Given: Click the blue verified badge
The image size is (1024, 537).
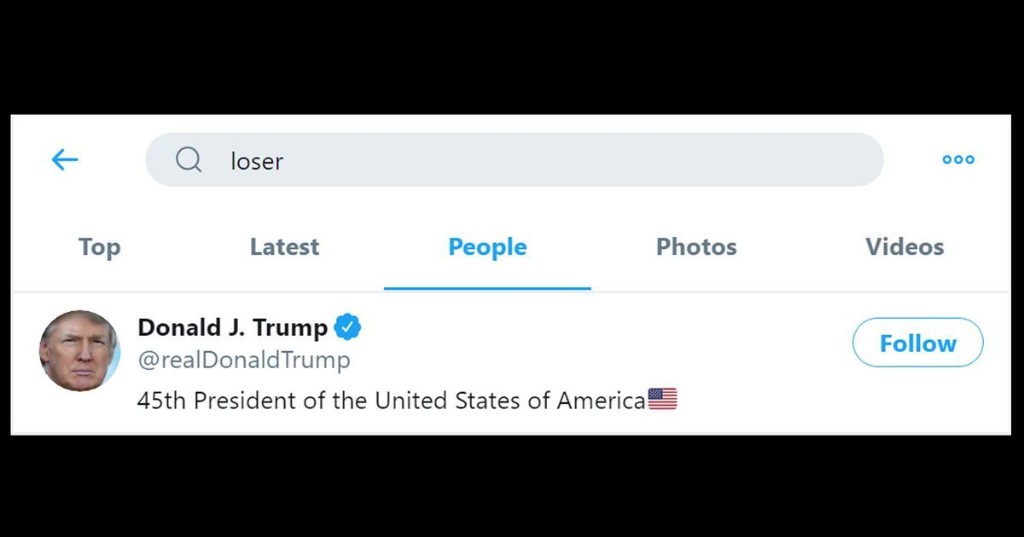Looking at the screenshot, I should [x=347, y=327].
